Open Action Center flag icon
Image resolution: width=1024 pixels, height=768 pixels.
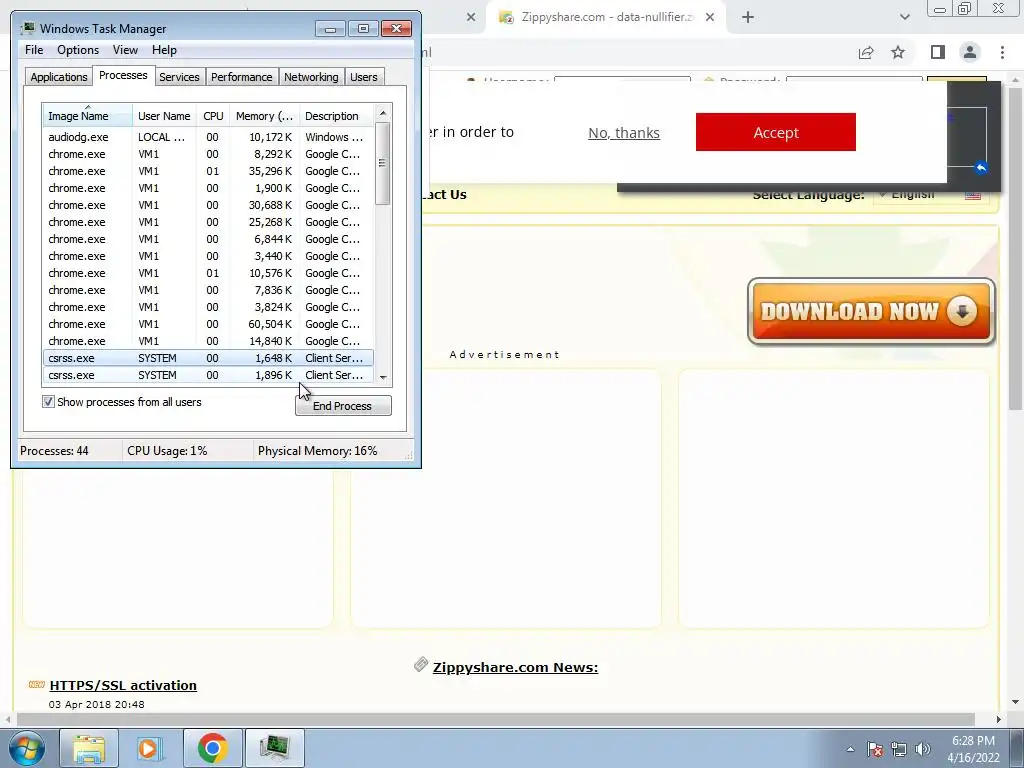click(875, 749)
